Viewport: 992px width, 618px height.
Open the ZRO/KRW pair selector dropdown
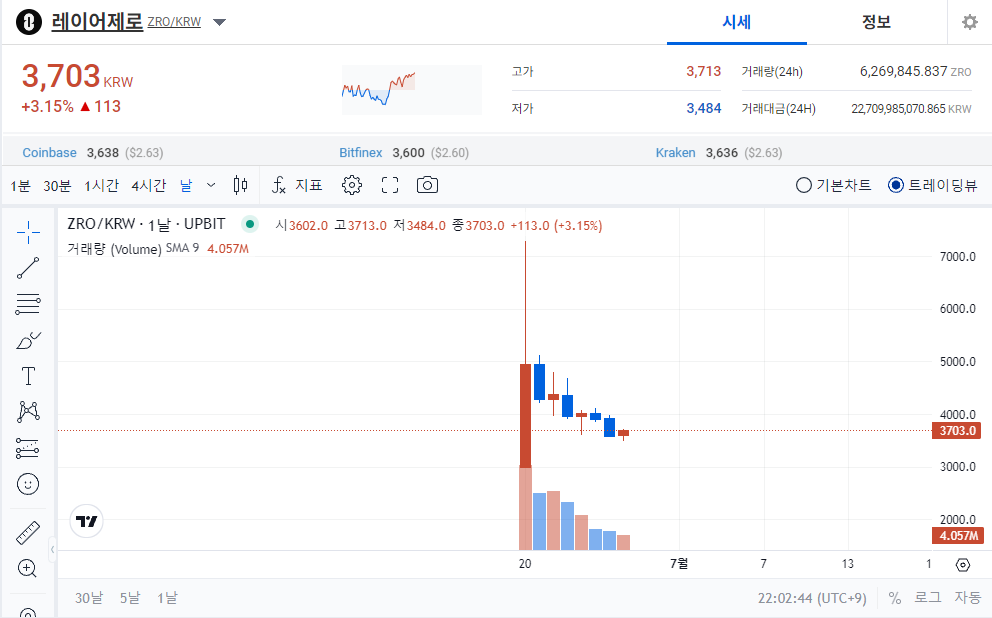click(219, 21)
